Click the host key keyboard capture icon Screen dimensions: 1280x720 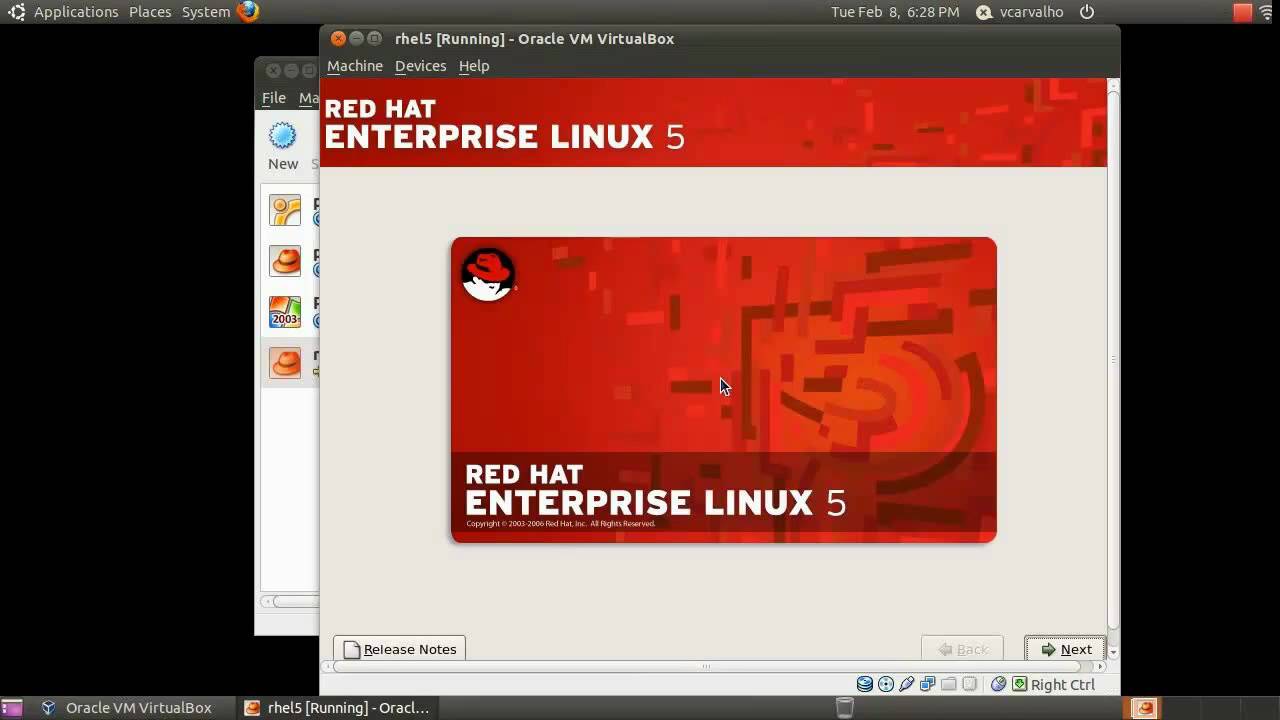click(x=1019, y=684)
